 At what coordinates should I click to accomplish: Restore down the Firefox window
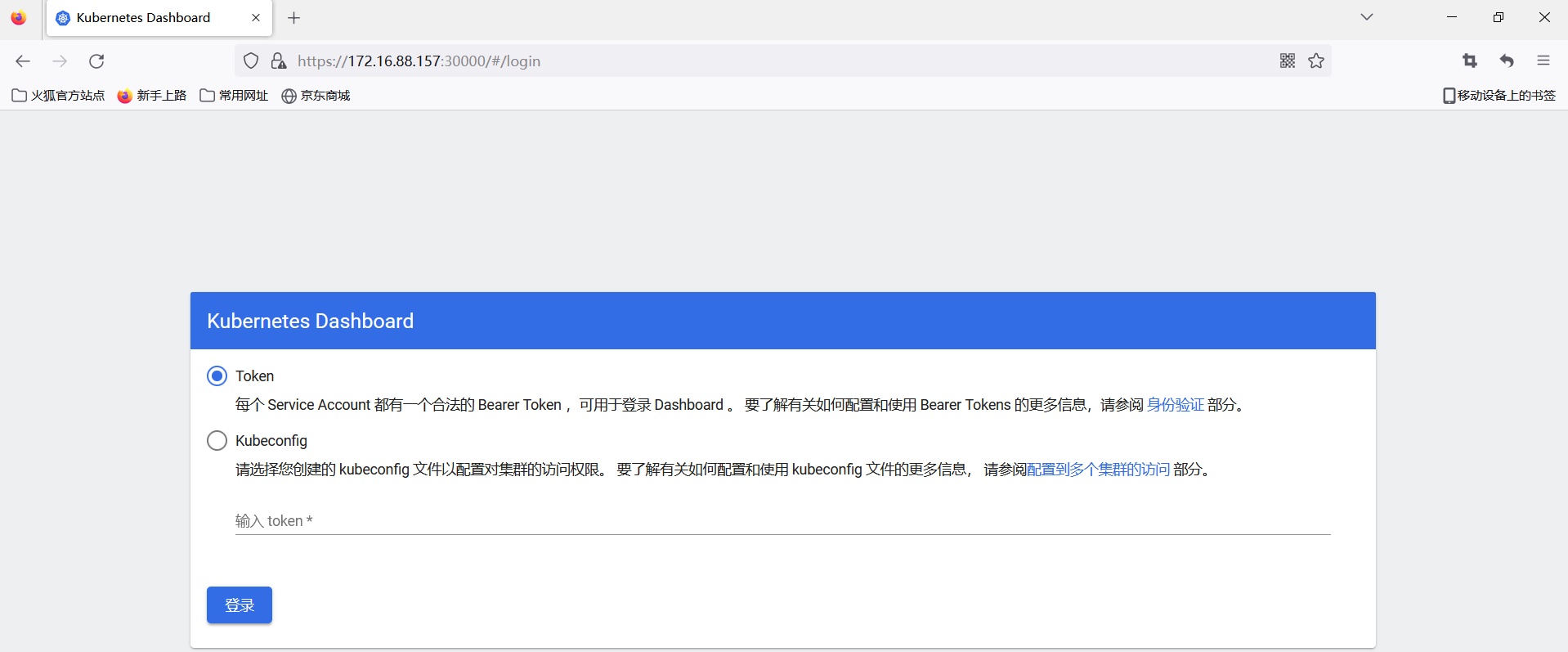[x=1499, y=17]
